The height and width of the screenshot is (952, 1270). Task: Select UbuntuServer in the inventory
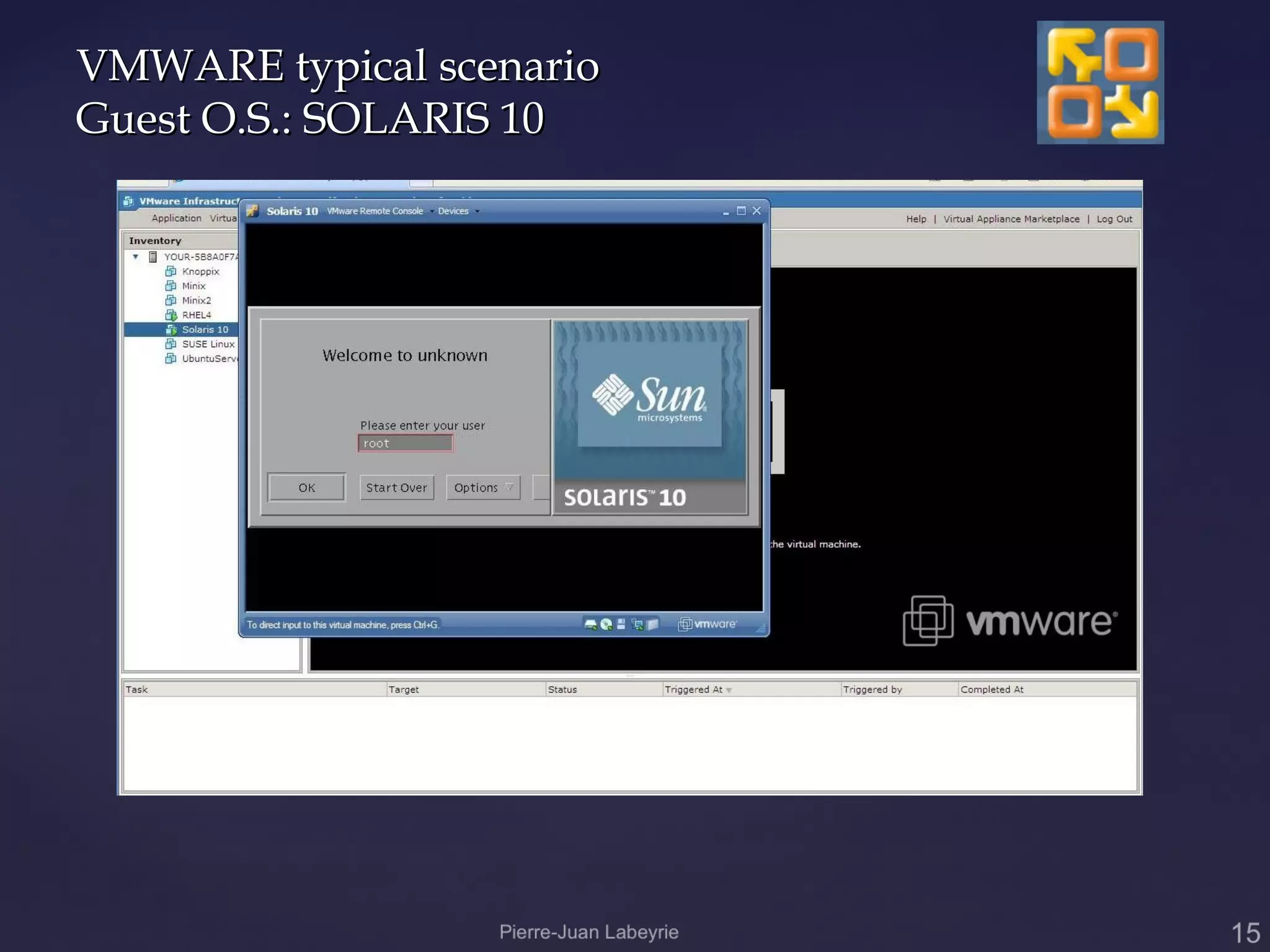point(210,358)
